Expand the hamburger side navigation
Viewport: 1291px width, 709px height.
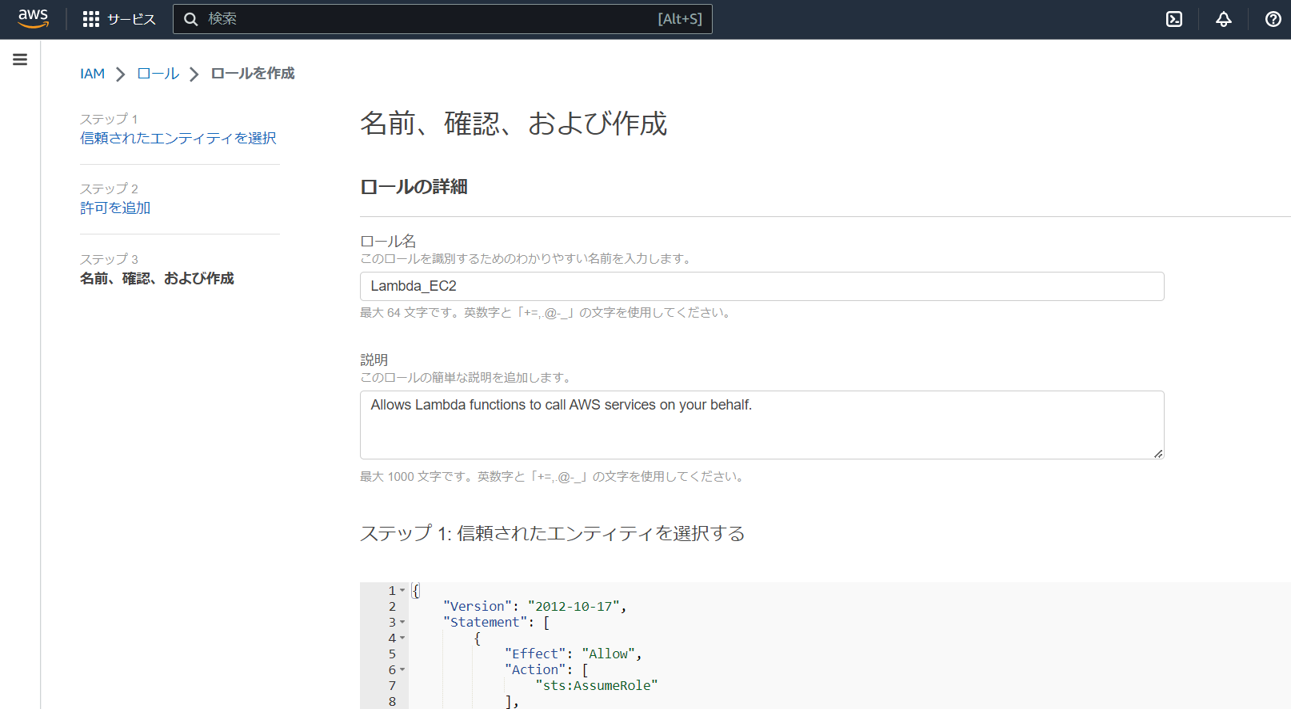20,60
